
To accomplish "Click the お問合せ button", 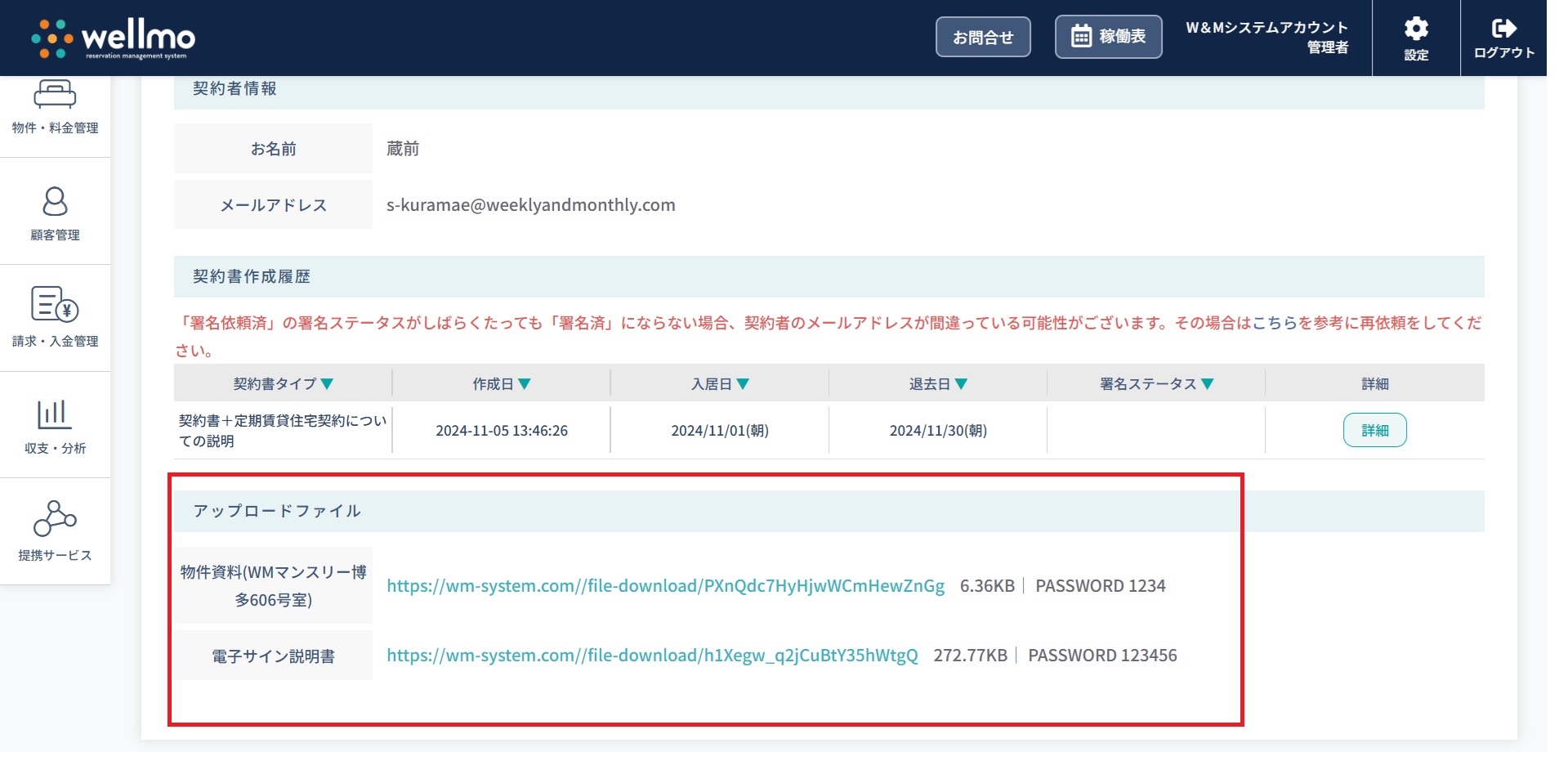I will click(x=983, y=37).
